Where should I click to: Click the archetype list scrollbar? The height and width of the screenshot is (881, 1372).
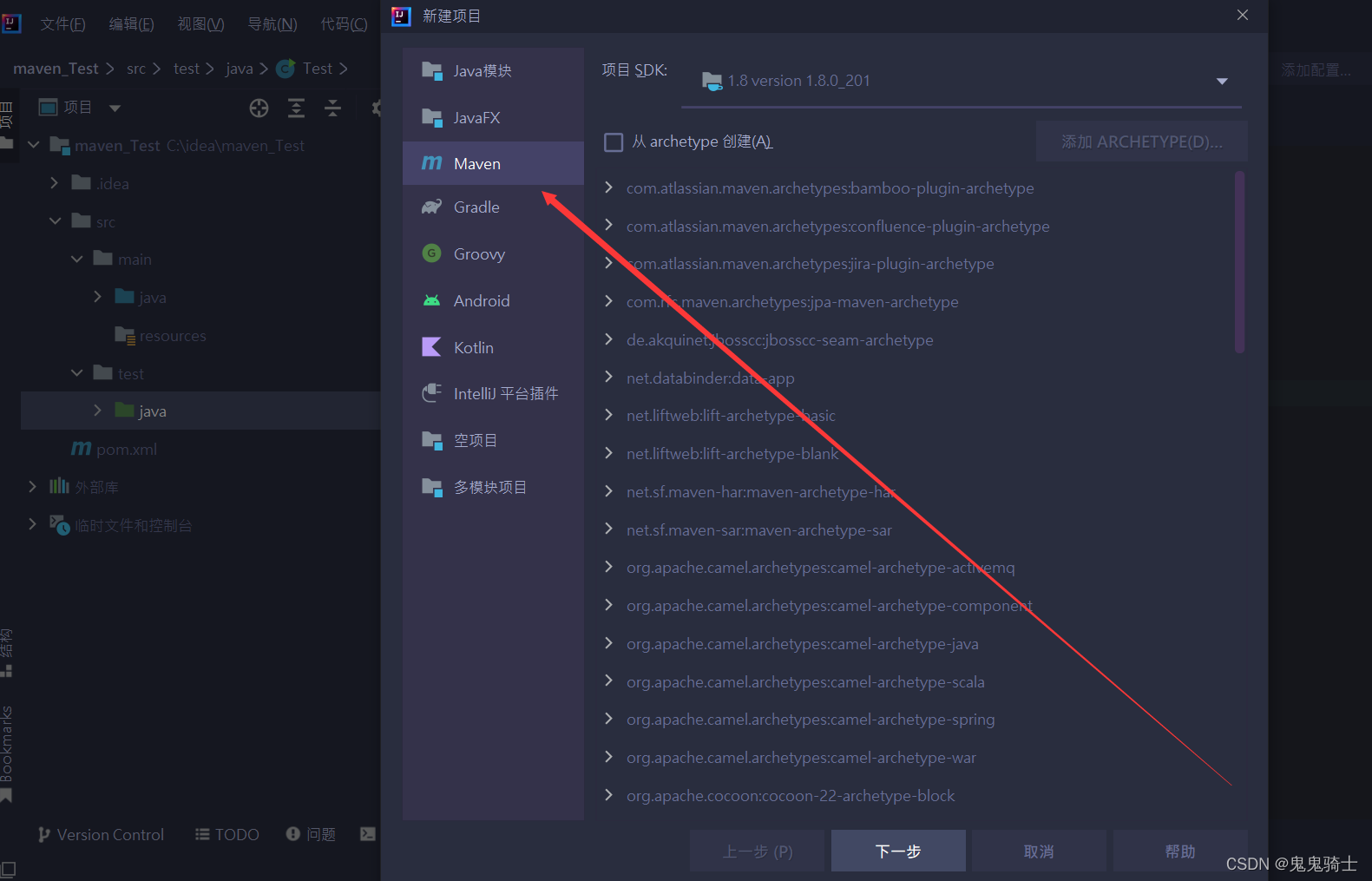coord(1239,262)
